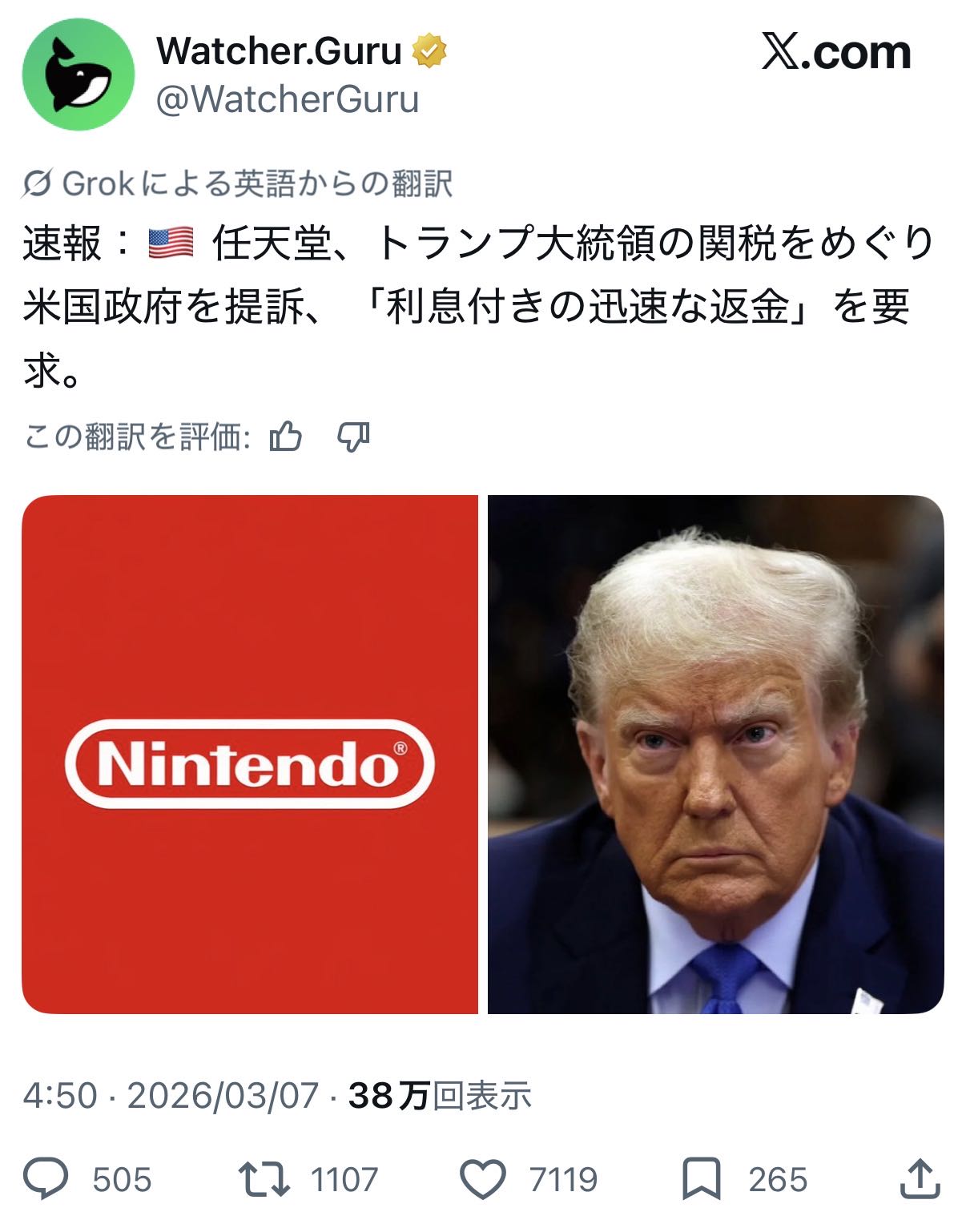
Task: Tap the thumbs-down translation rating icon
Action: coord(353,437)
